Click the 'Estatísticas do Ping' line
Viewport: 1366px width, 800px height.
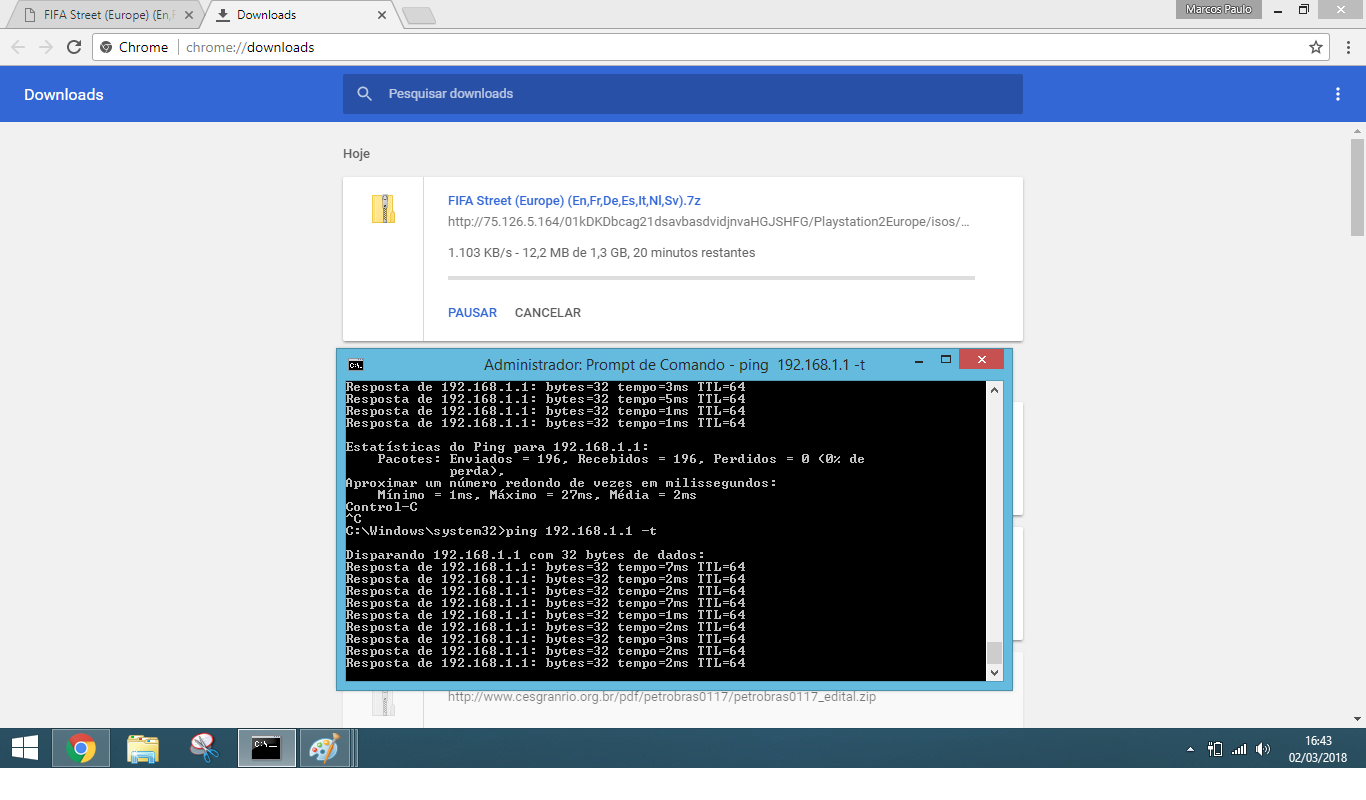click(497, 447)
